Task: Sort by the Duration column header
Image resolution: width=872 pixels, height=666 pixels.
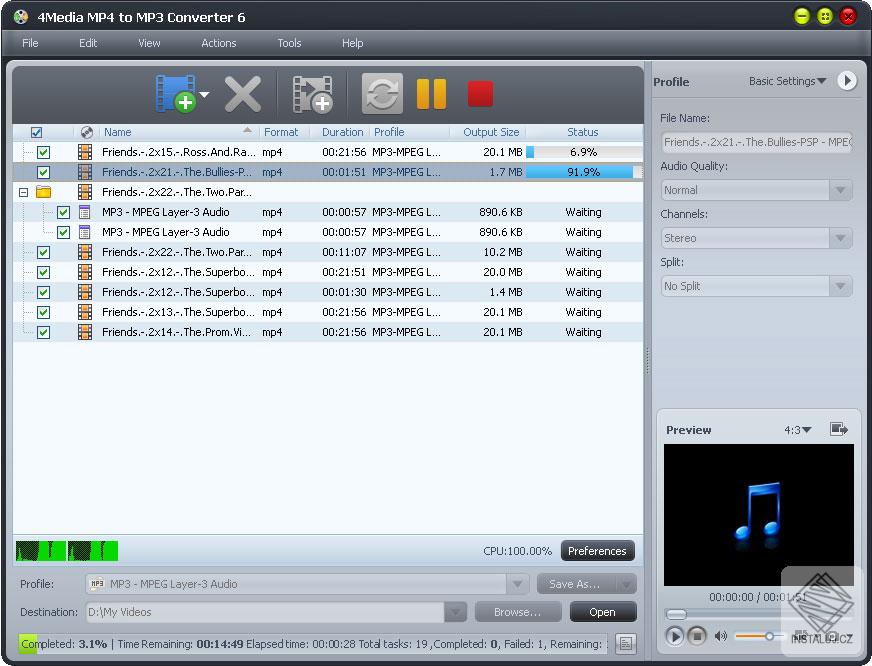Action: point(342,132)
